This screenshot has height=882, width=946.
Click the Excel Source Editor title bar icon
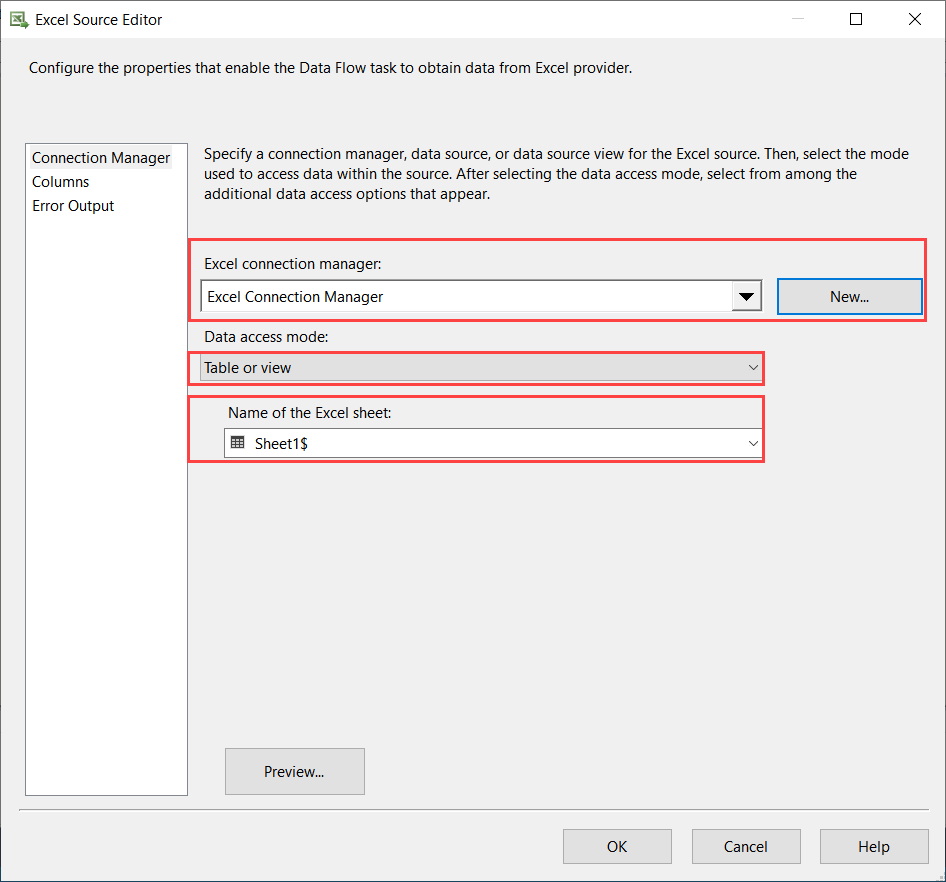coord(18,20)
